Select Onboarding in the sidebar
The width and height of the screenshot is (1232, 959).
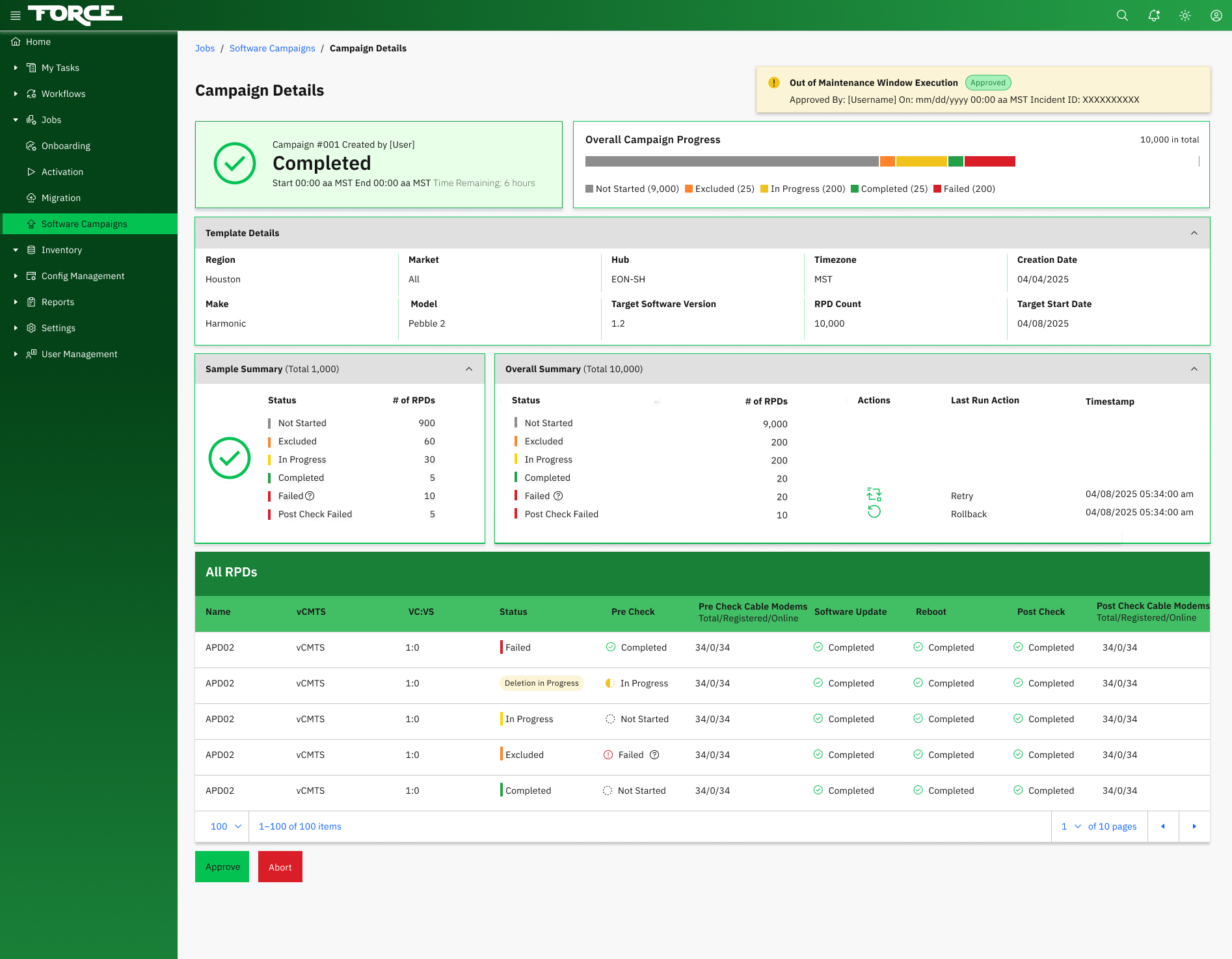66,146
